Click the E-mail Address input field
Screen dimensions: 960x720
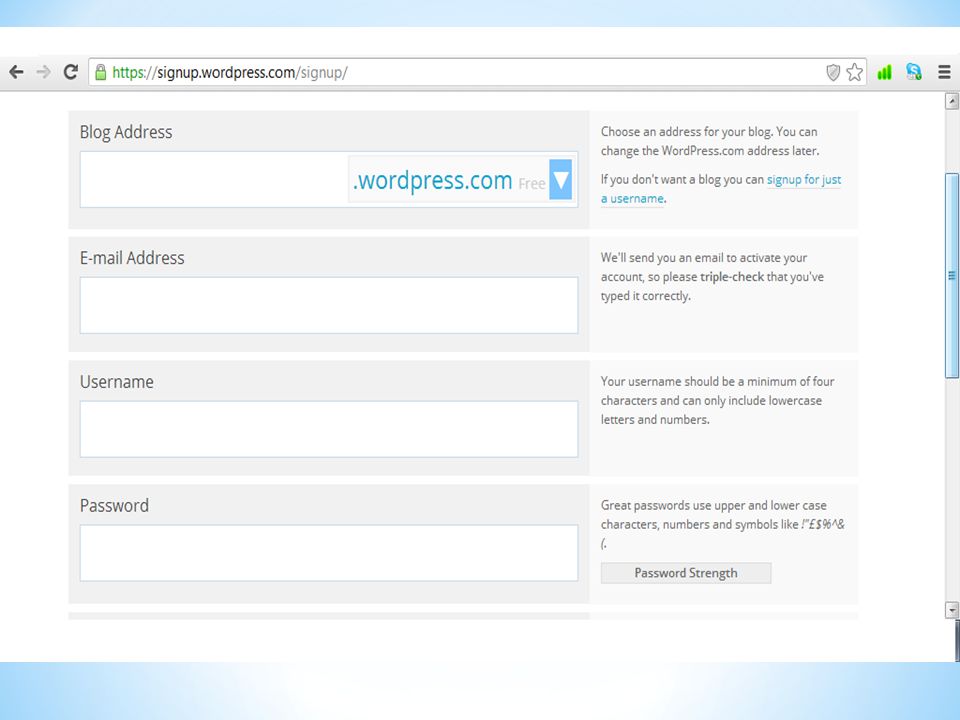[329, 305]
